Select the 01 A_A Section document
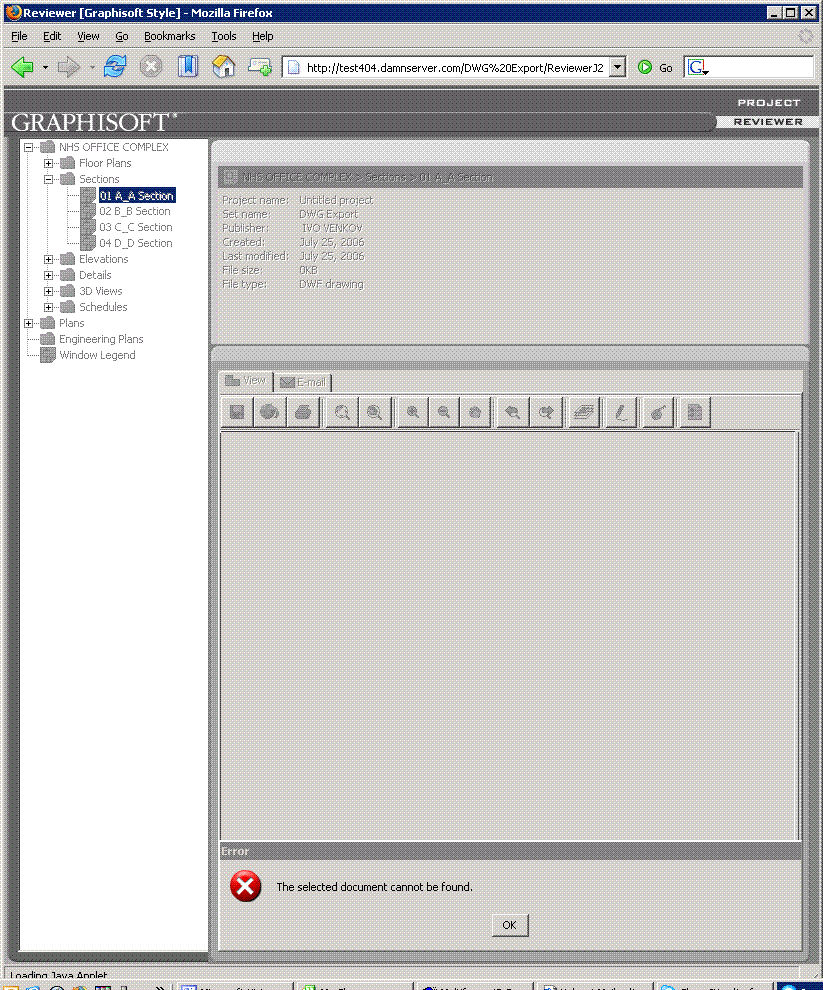823x990 pixels. point(136,196)
